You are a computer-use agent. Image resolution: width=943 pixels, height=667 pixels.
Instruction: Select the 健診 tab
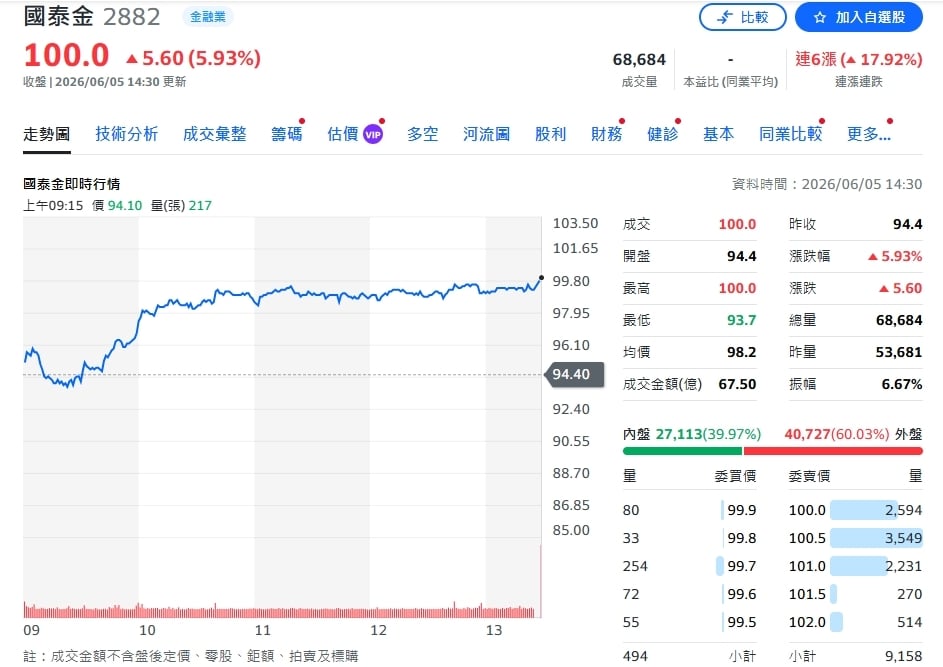662,134
